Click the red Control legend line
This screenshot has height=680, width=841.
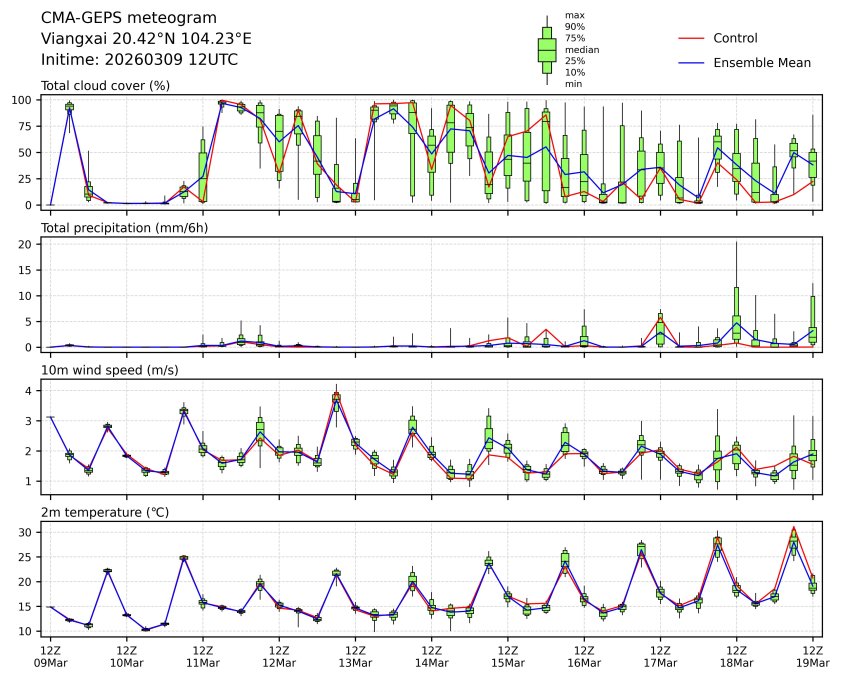click(692, 38)
